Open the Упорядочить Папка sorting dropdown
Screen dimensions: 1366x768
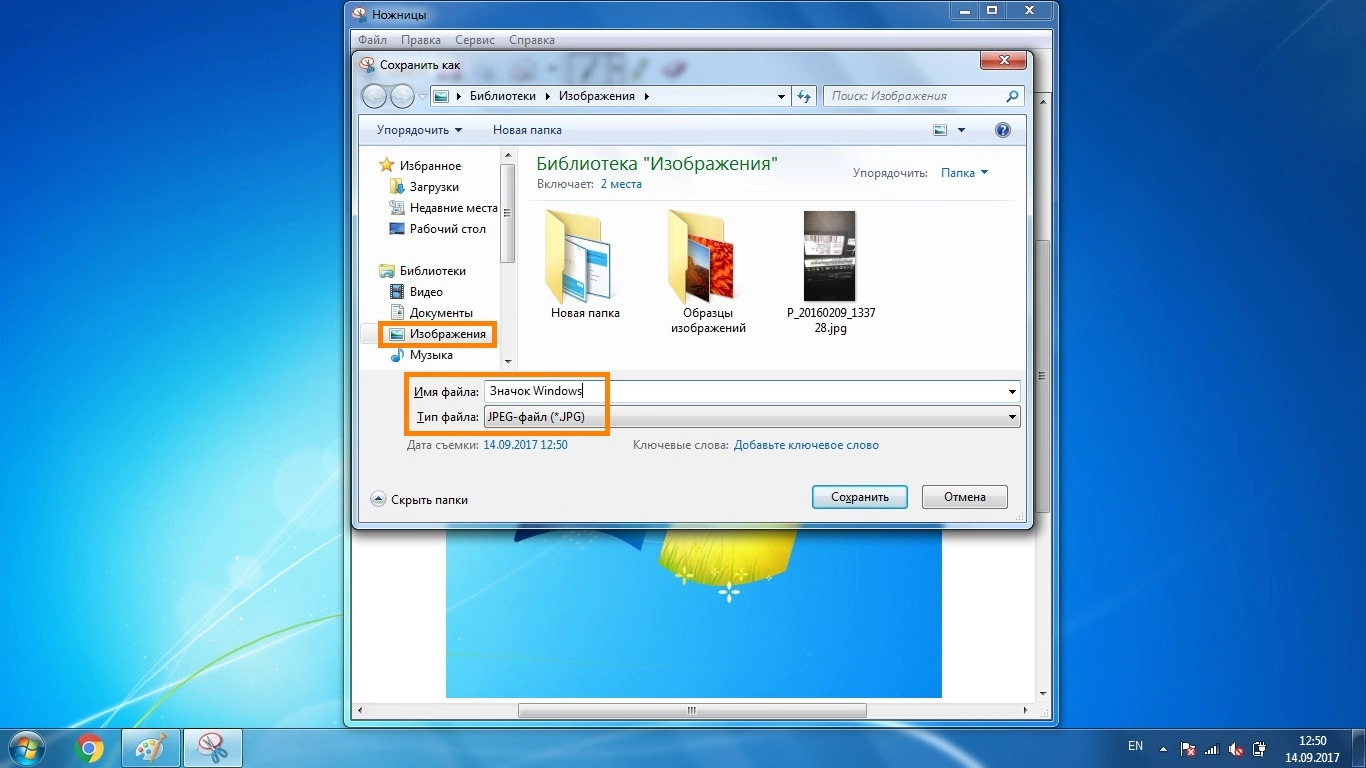tap(963, 172)
